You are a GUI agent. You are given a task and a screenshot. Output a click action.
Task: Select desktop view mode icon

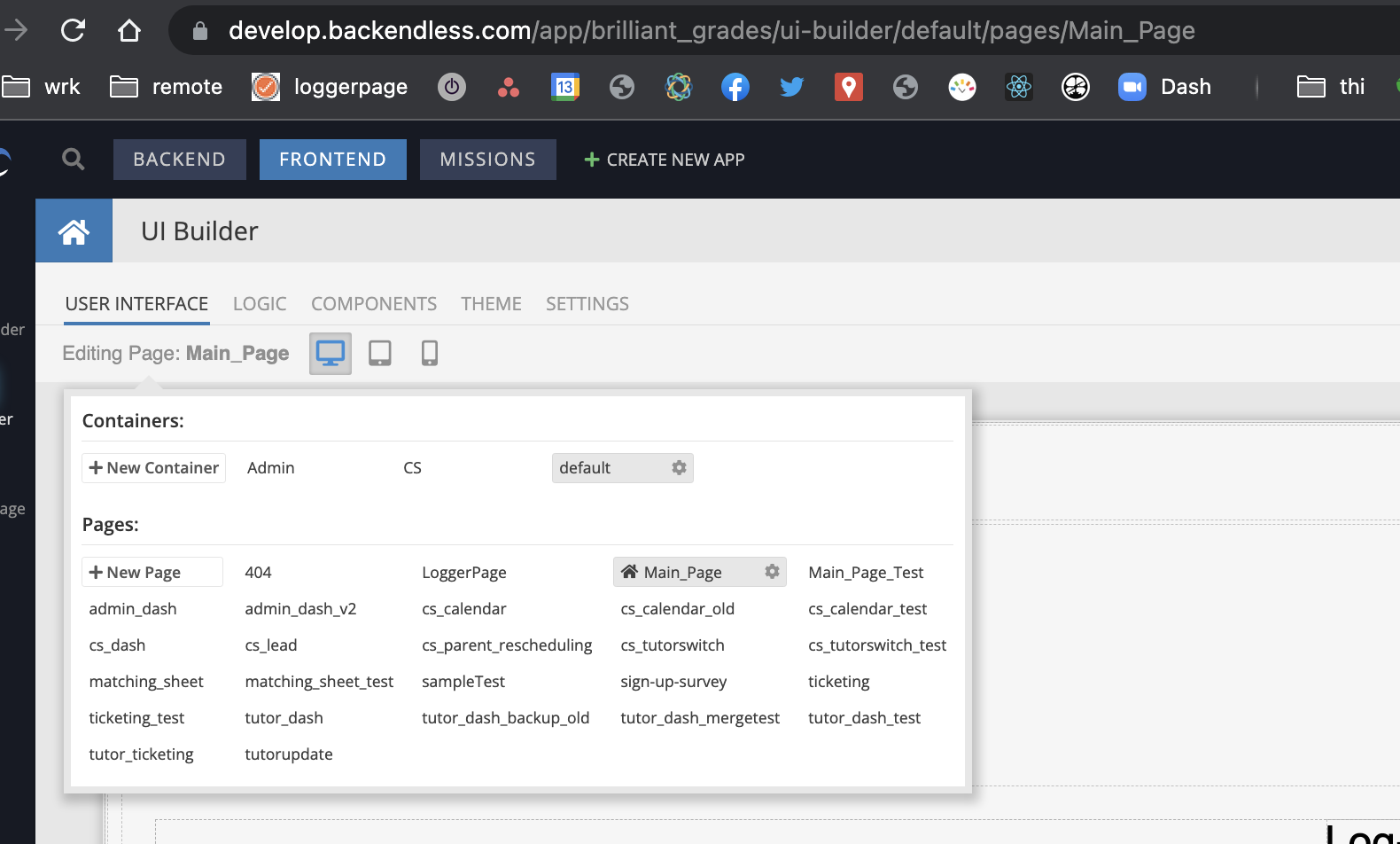331,354
